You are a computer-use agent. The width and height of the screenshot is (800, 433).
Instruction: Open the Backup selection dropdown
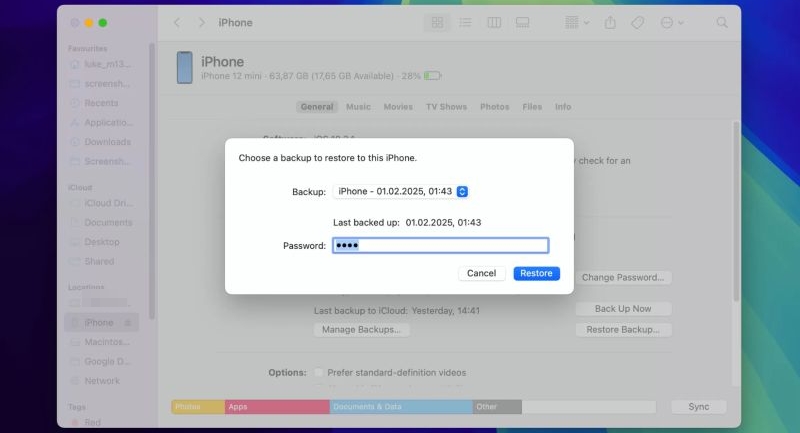click(401, 191)
